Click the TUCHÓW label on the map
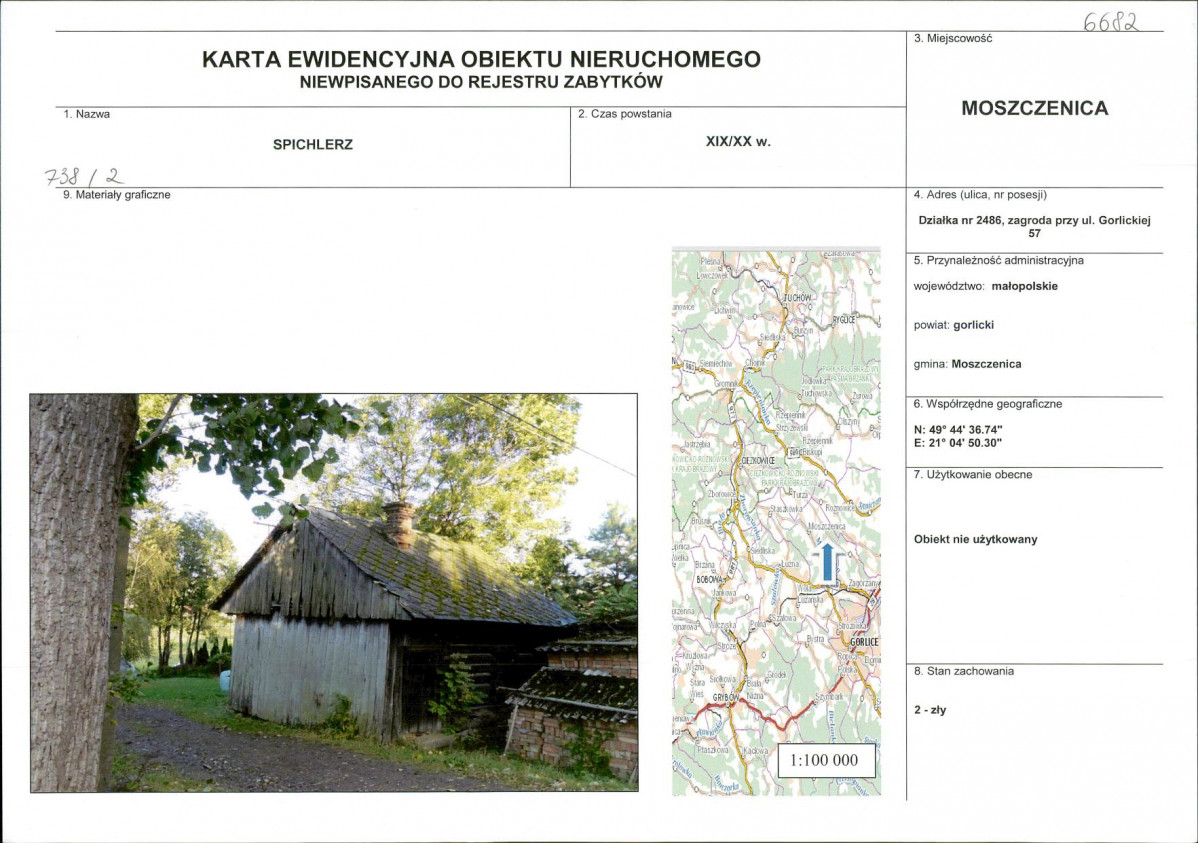The width and height of the screenshot is (1198, 843). [x=798, y=297]
